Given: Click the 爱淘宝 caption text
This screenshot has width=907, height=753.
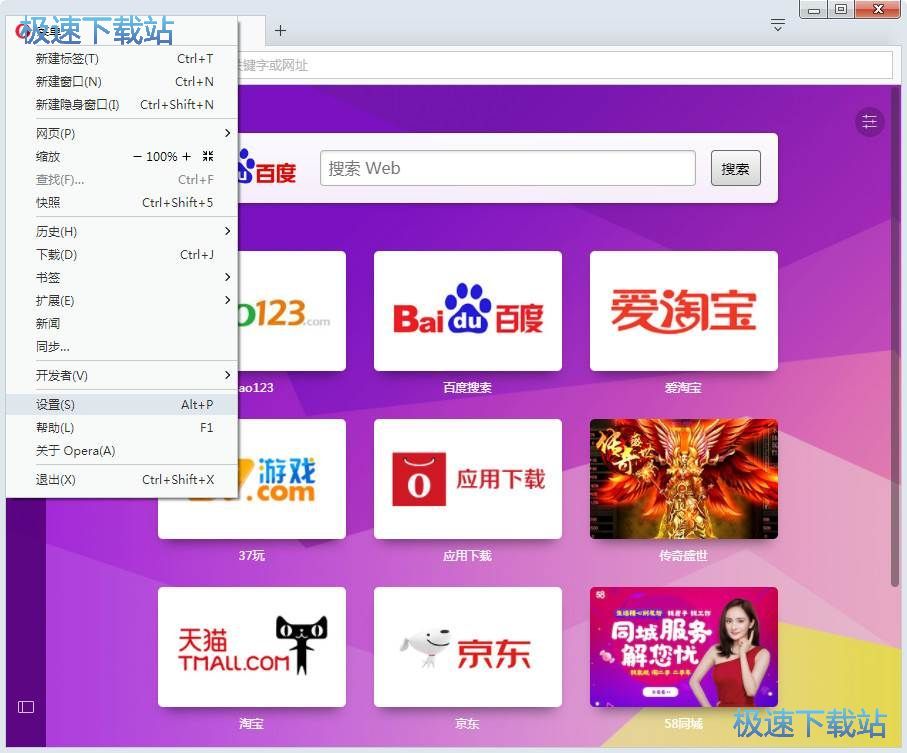Looking at the screenshot, I should click(x=683, y=387).
